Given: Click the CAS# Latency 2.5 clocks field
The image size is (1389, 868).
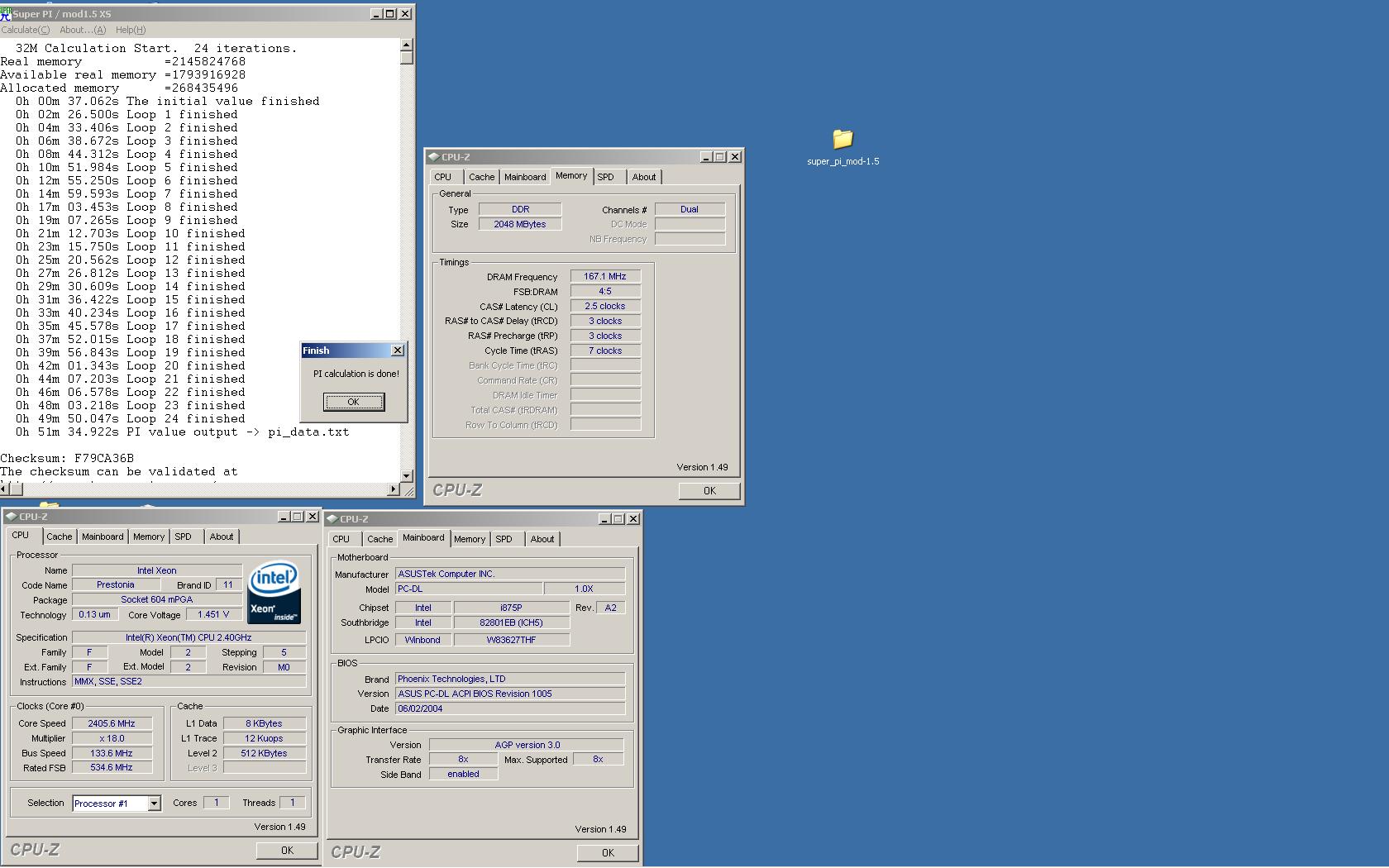Looking at the screenshot, I should [605, 307].
